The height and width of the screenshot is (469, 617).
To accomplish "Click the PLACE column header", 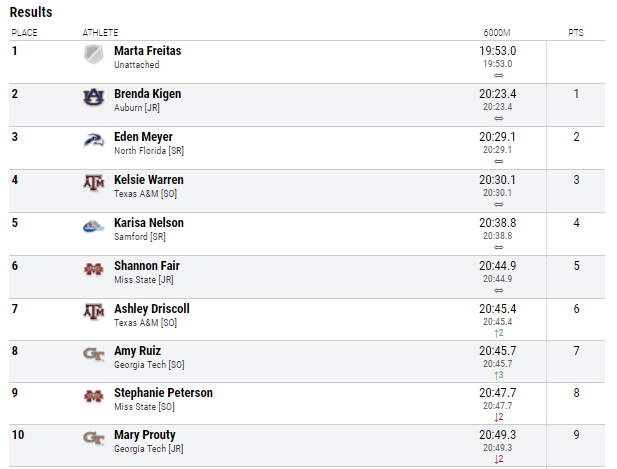I will 24,33.
